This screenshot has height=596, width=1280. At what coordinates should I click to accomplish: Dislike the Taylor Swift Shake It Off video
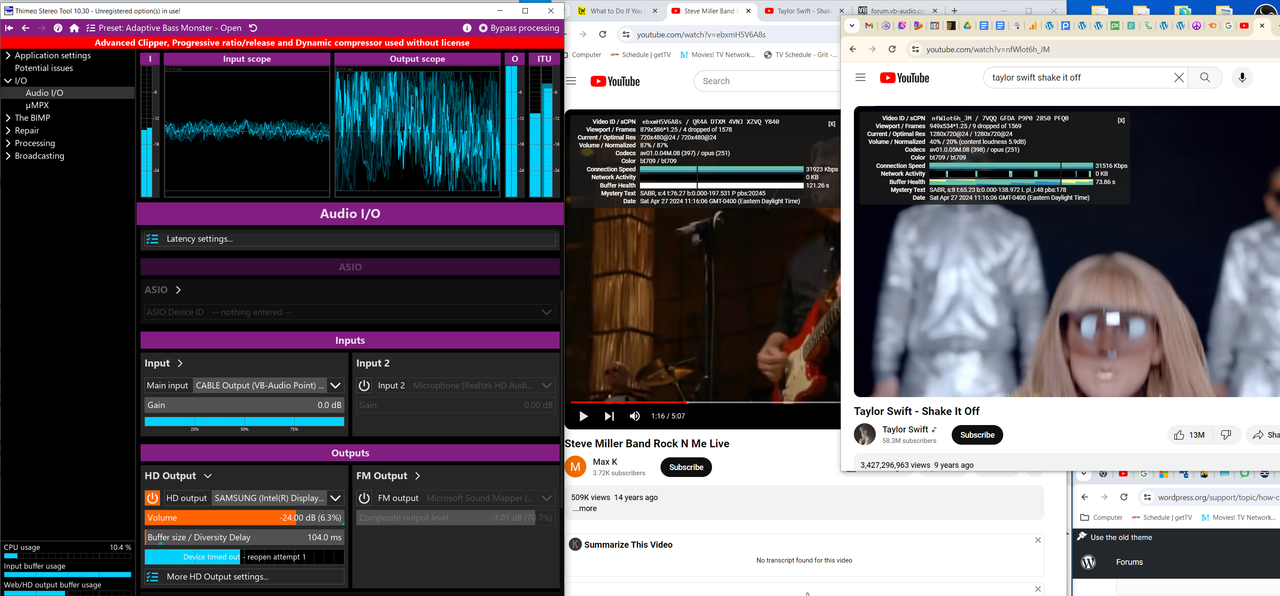[1226, 435]
